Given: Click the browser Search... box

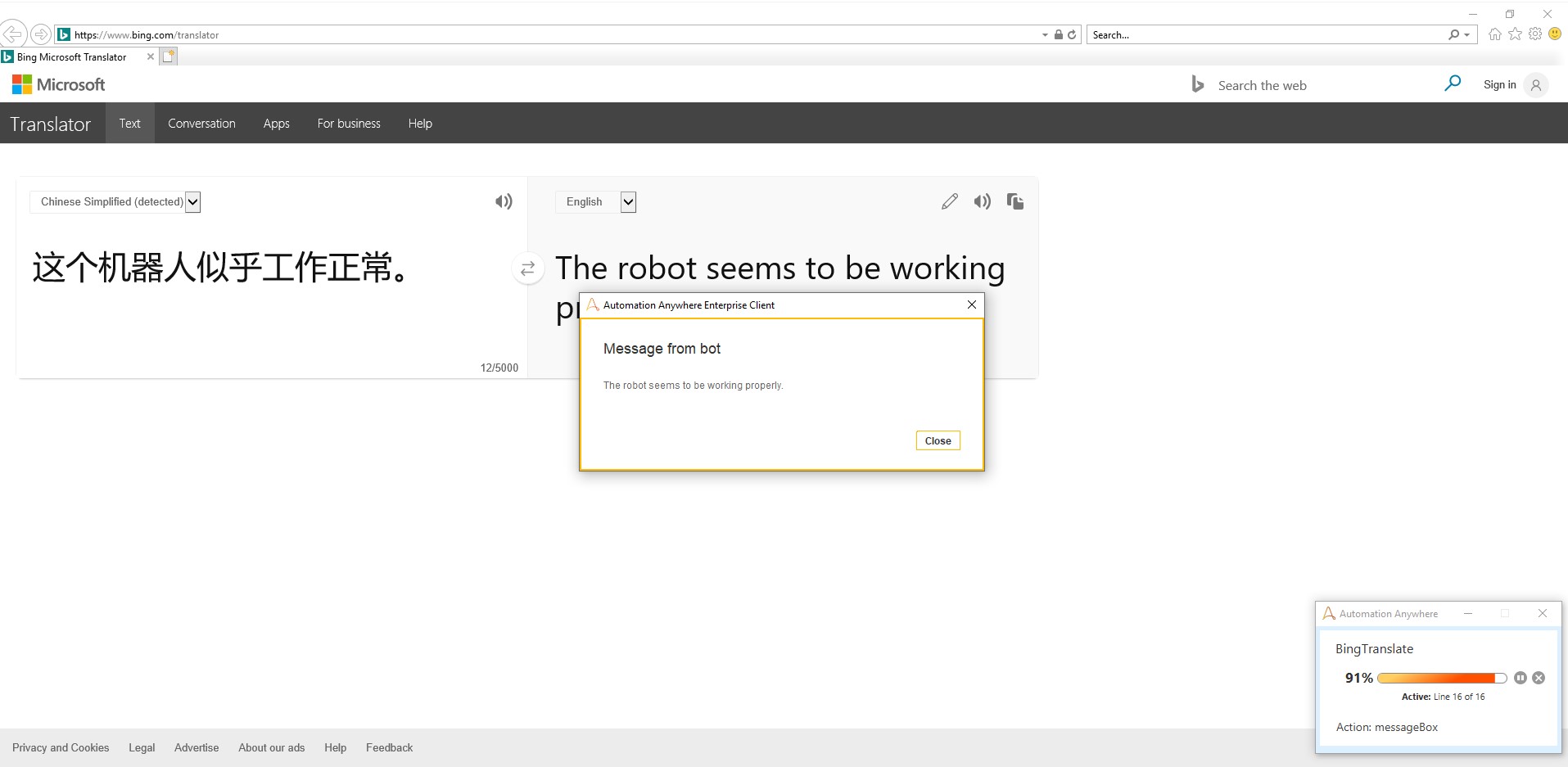Looking at the screenshot, I should 1266,34.
